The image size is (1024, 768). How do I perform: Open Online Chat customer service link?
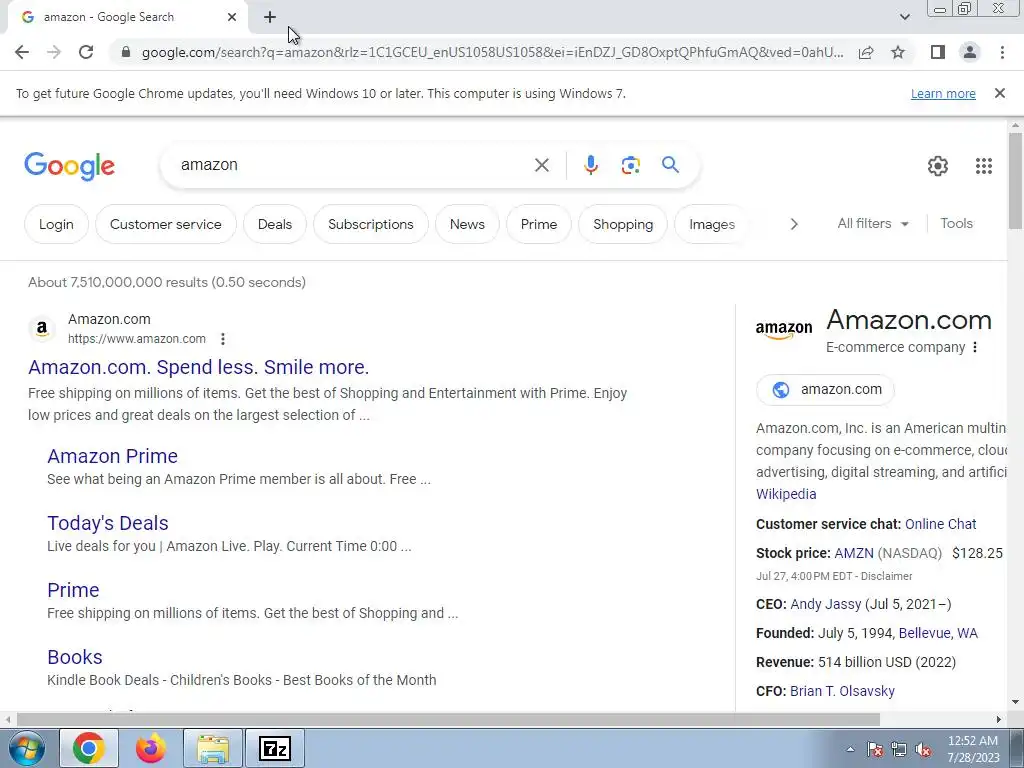940,524
